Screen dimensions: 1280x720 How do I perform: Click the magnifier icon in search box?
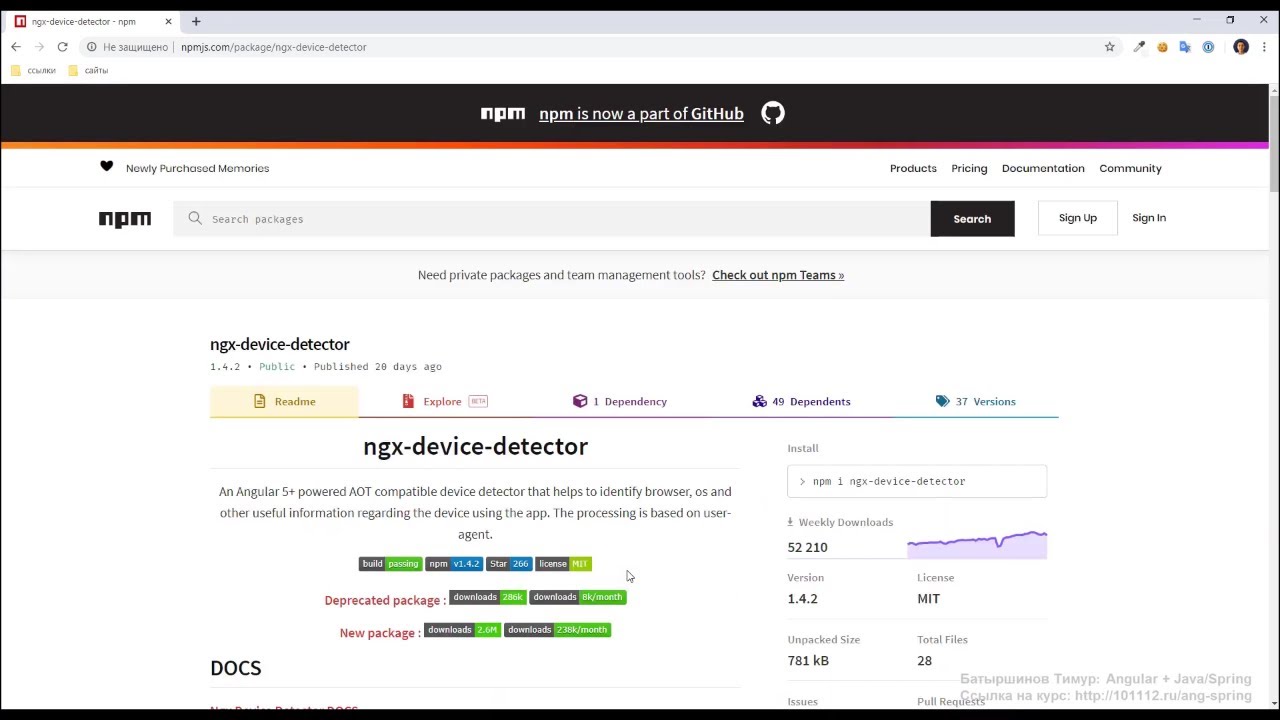click(195, 218)
